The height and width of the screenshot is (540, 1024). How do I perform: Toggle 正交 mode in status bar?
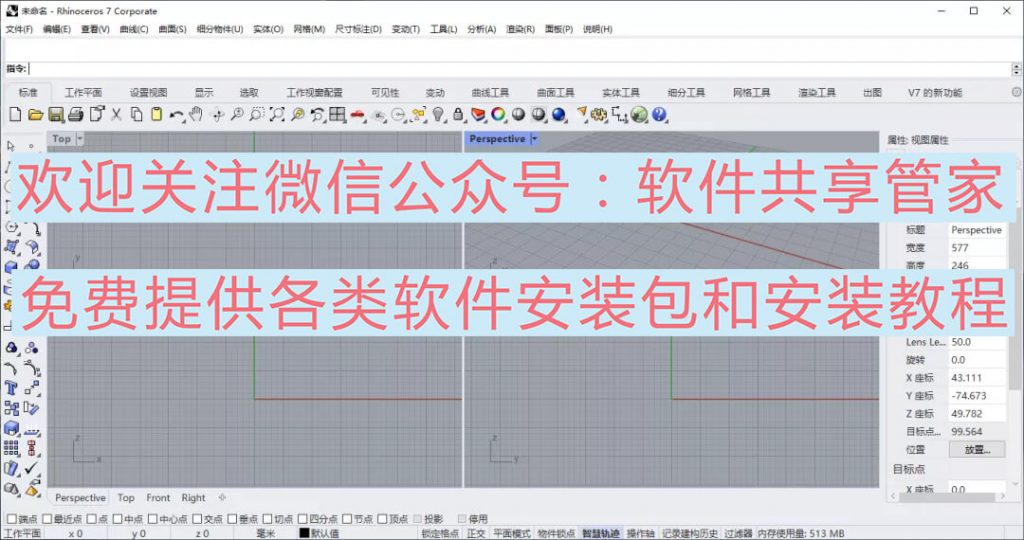476,533
